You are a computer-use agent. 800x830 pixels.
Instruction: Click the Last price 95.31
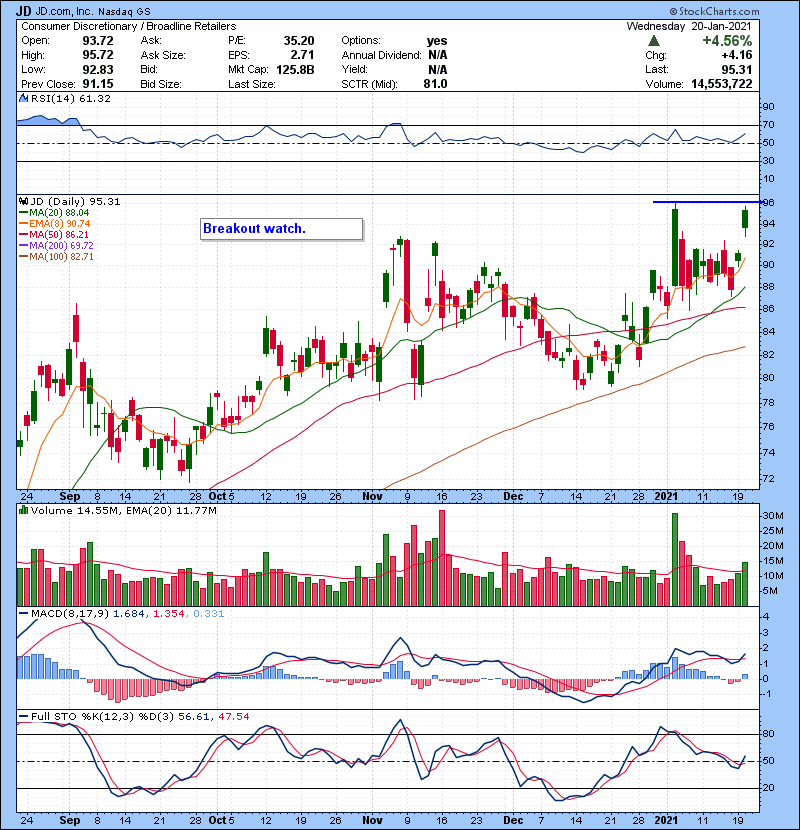(x=736, y=69)
